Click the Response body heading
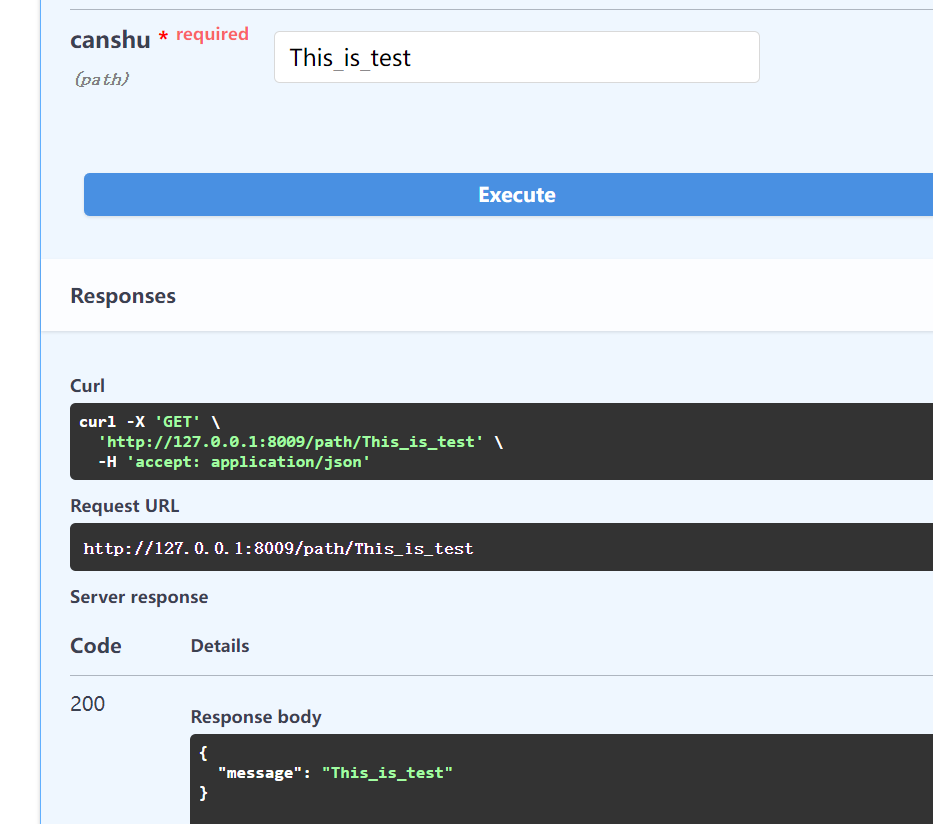 tap(255, 717)
